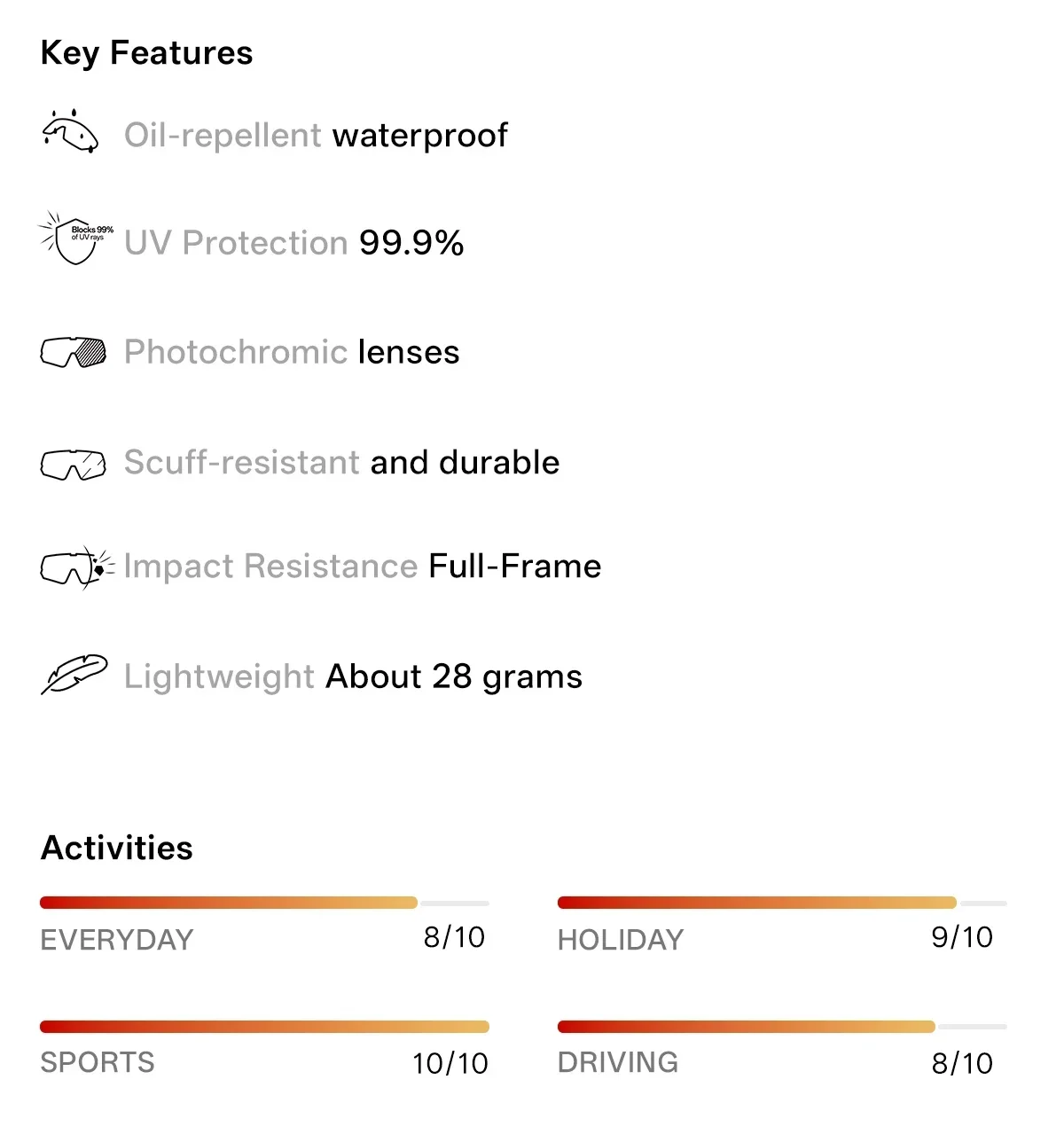Click the DRIVING rating bar
This screenshot has height=1142, width=1064.
click(782, 1027)
